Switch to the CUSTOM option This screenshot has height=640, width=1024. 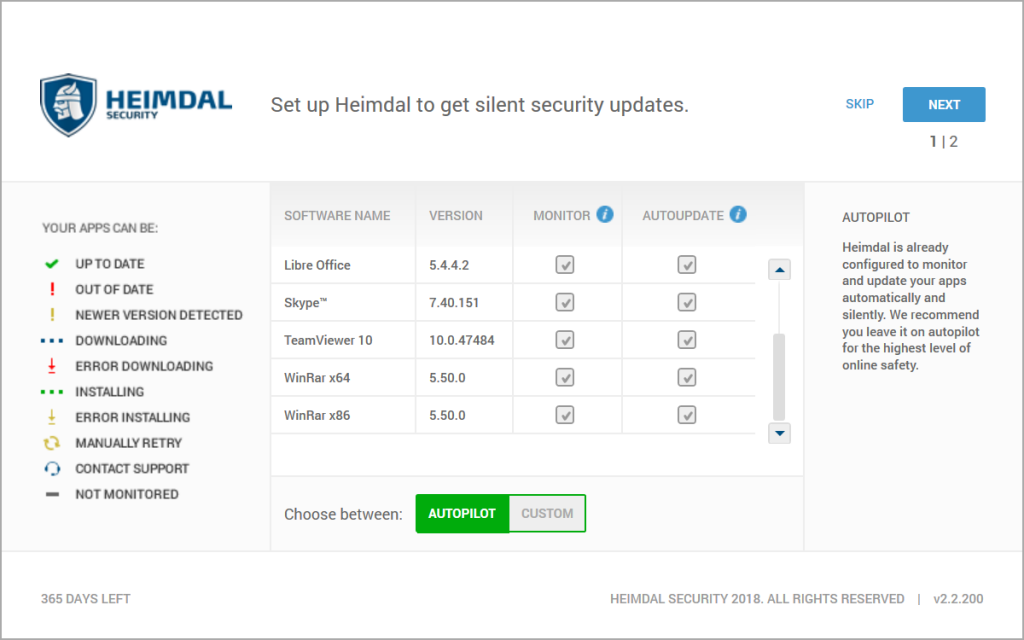[547, 513]
